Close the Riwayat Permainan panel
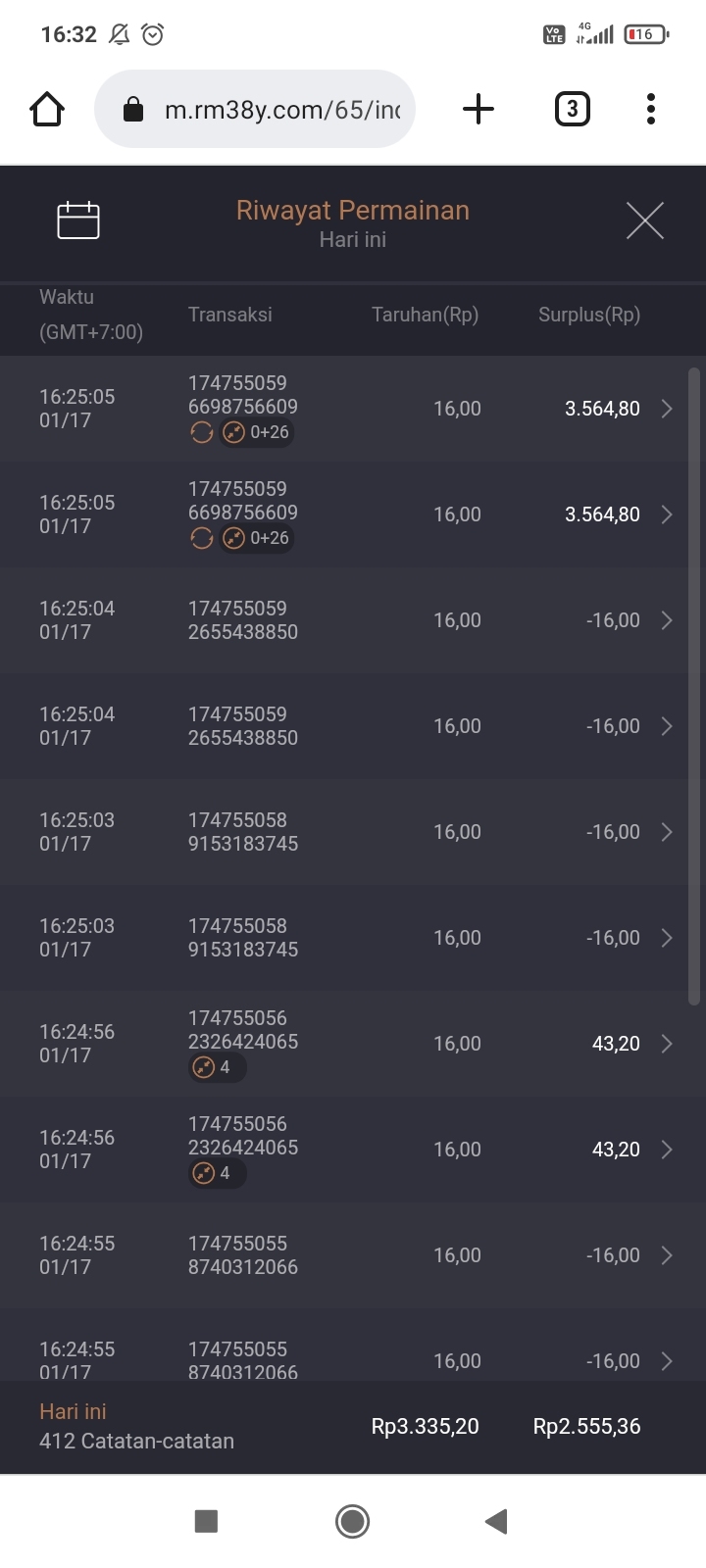The image size is (706, 1568). coord(644,220)
